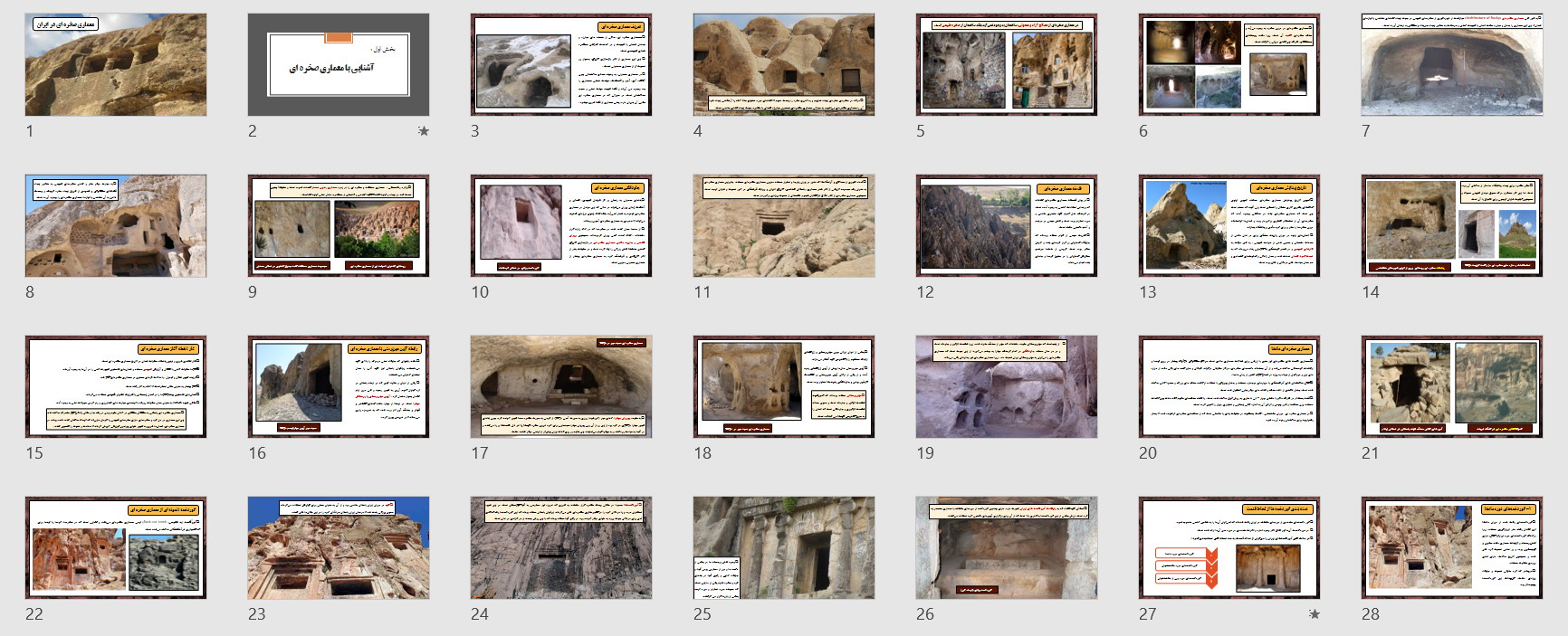Select slide 8 thumbnail

click(116, 225)
